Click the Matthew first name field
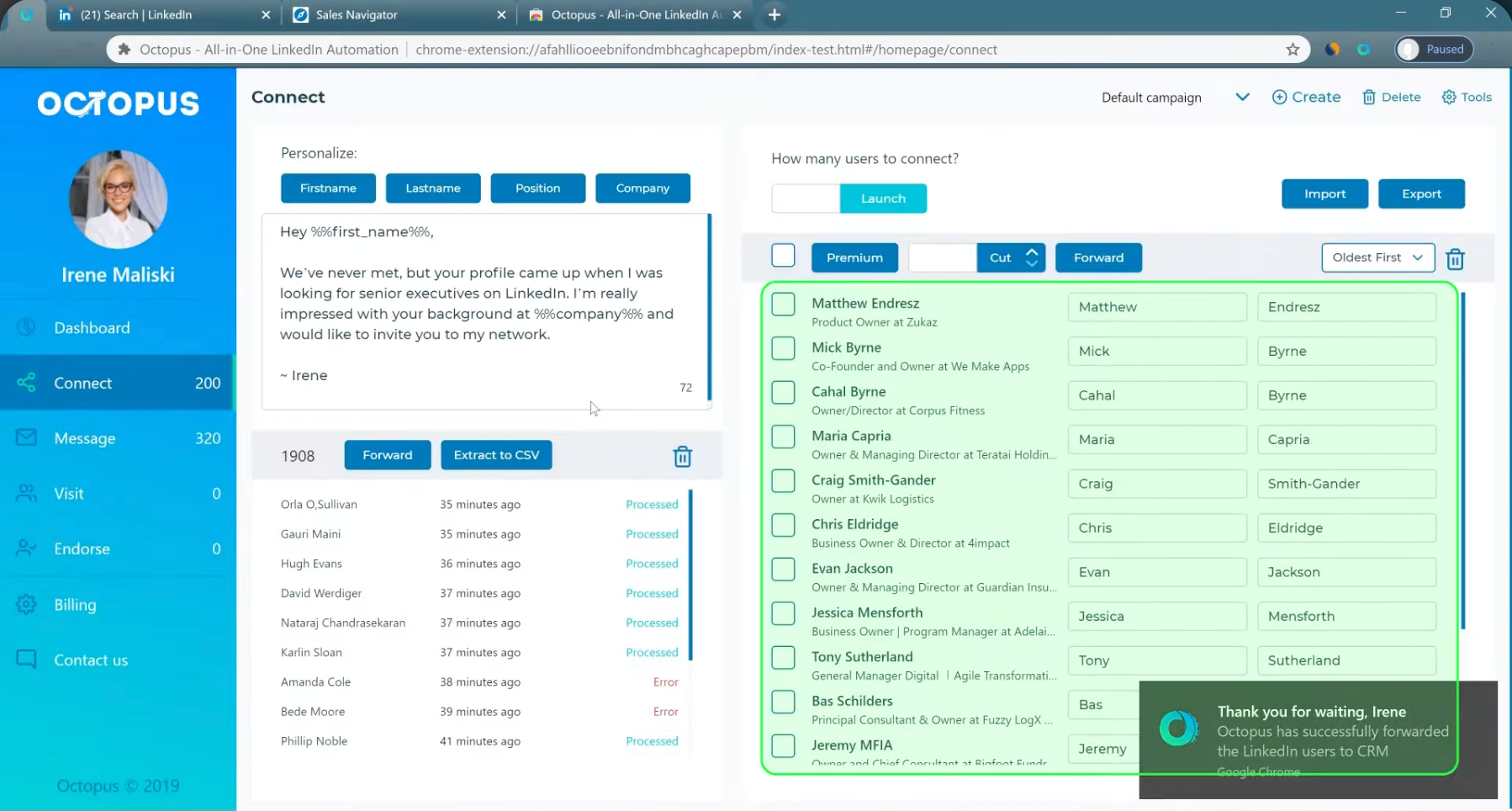The height and width of the screenshot is (811, 1512). click(1157, 307)
